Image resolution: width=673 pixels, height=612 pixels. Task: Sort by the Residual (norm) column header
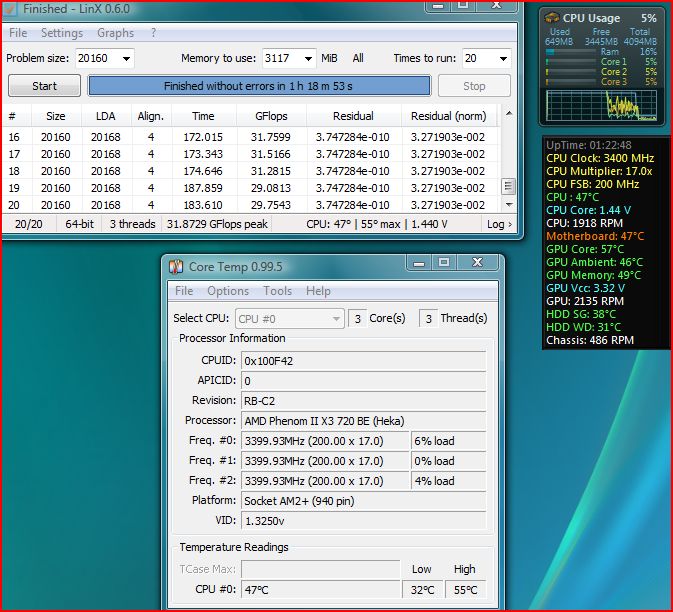(449, 116)
